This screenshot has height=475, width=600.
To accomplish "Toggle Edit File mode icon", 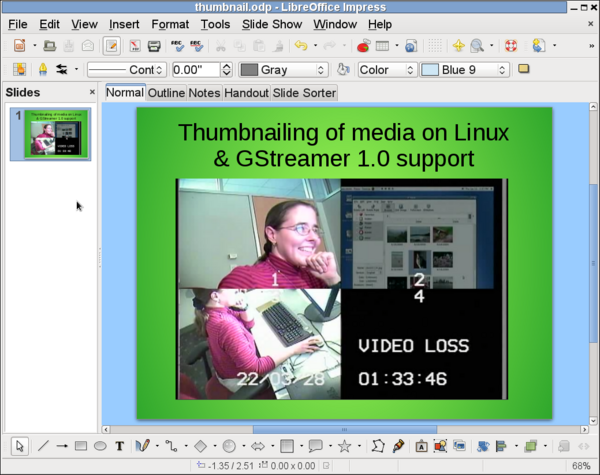I will click(x=112, y=46).
